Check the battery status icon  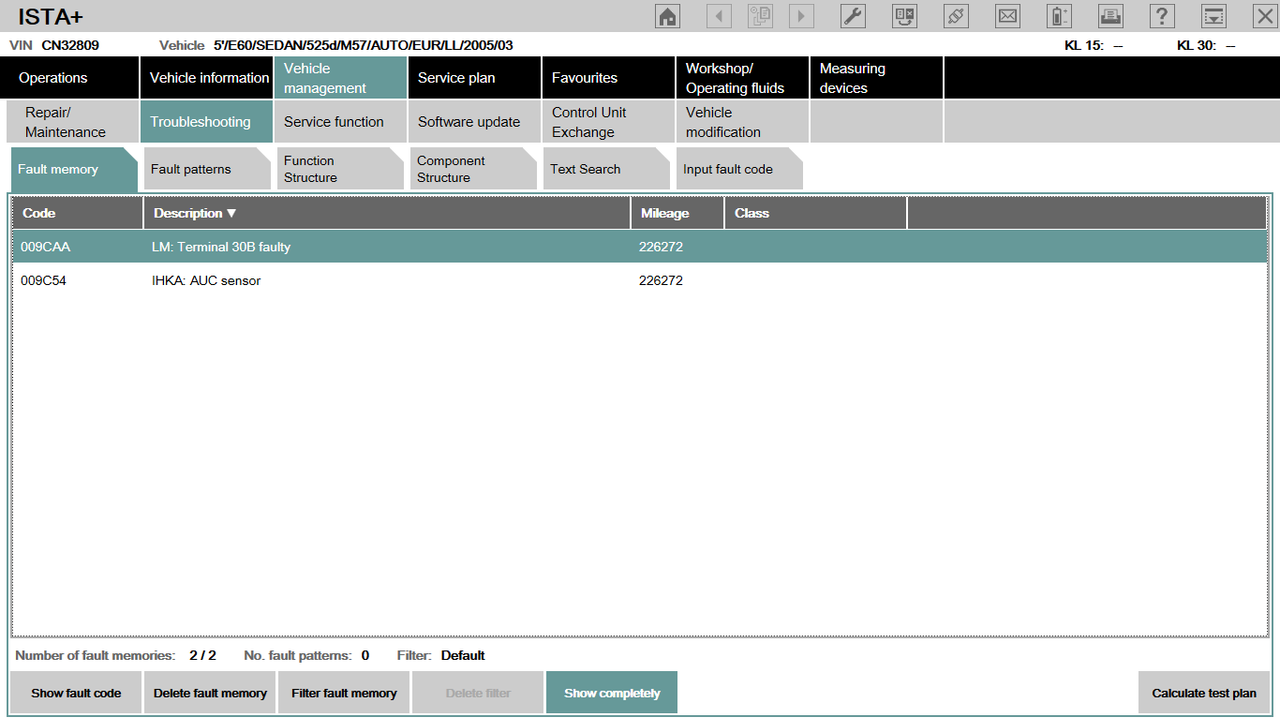[x=1059, y=16]
